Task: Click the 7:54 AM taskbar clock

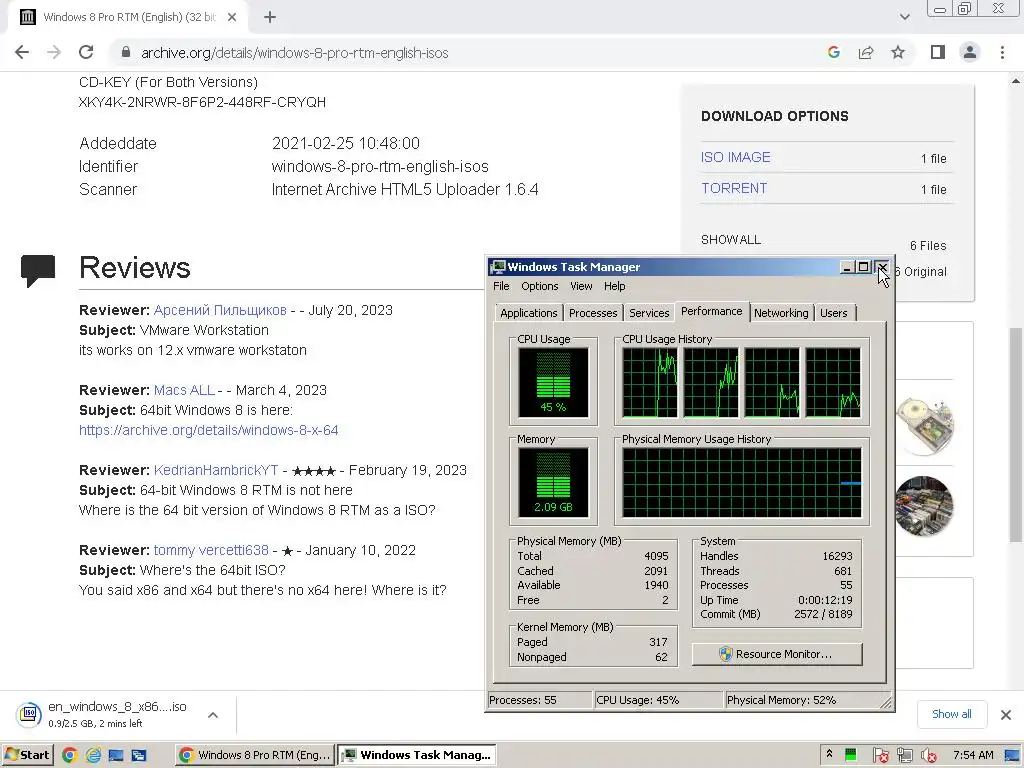Action: [973, 755]
